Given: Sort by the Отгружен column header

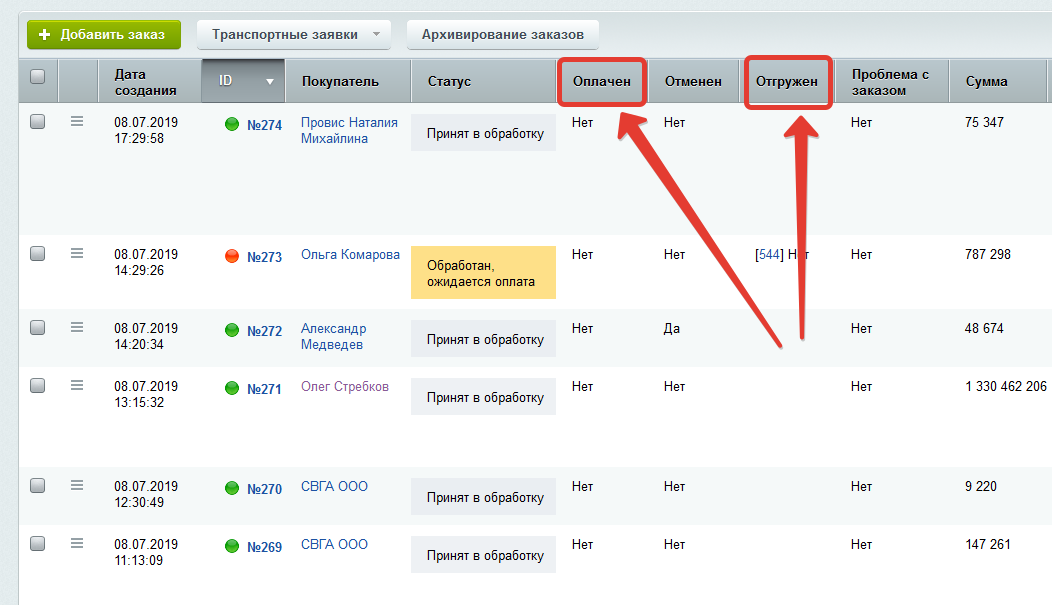Looking at the screenshot, I should pos(787,81).
